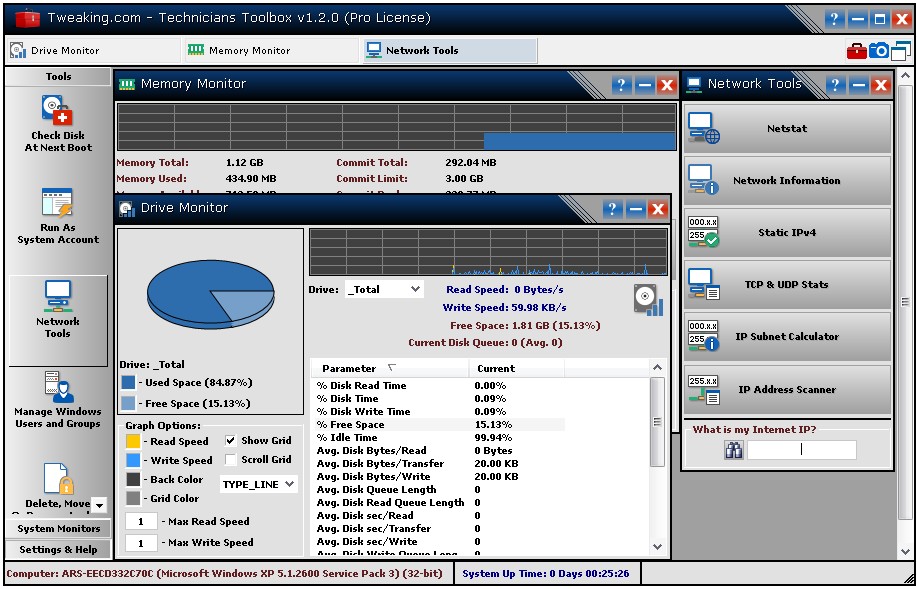Open the Drive _Total dropdown

pos(384,290)
